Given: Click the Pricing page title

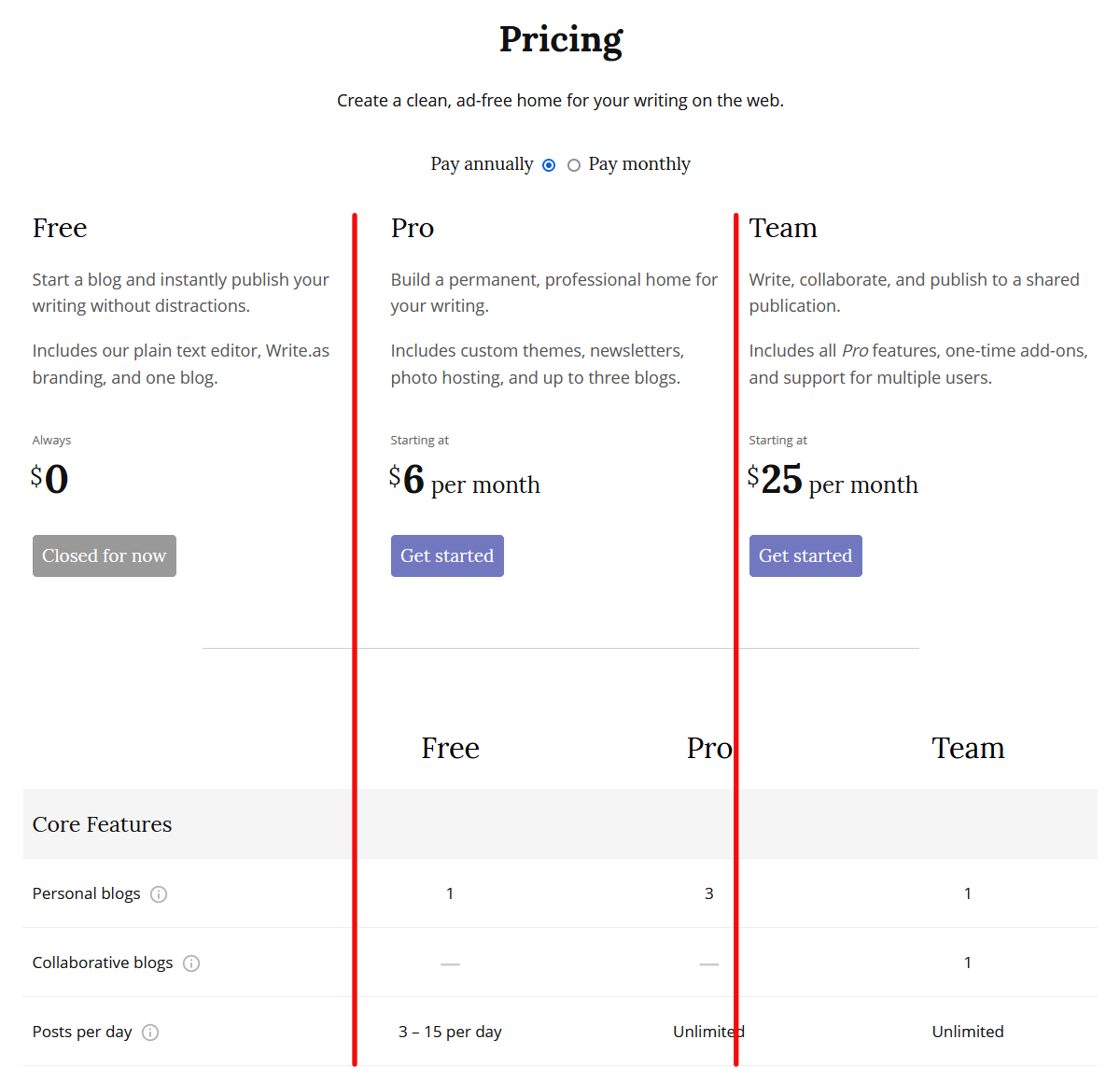Looking at the screenshot, I should (560, 39).
